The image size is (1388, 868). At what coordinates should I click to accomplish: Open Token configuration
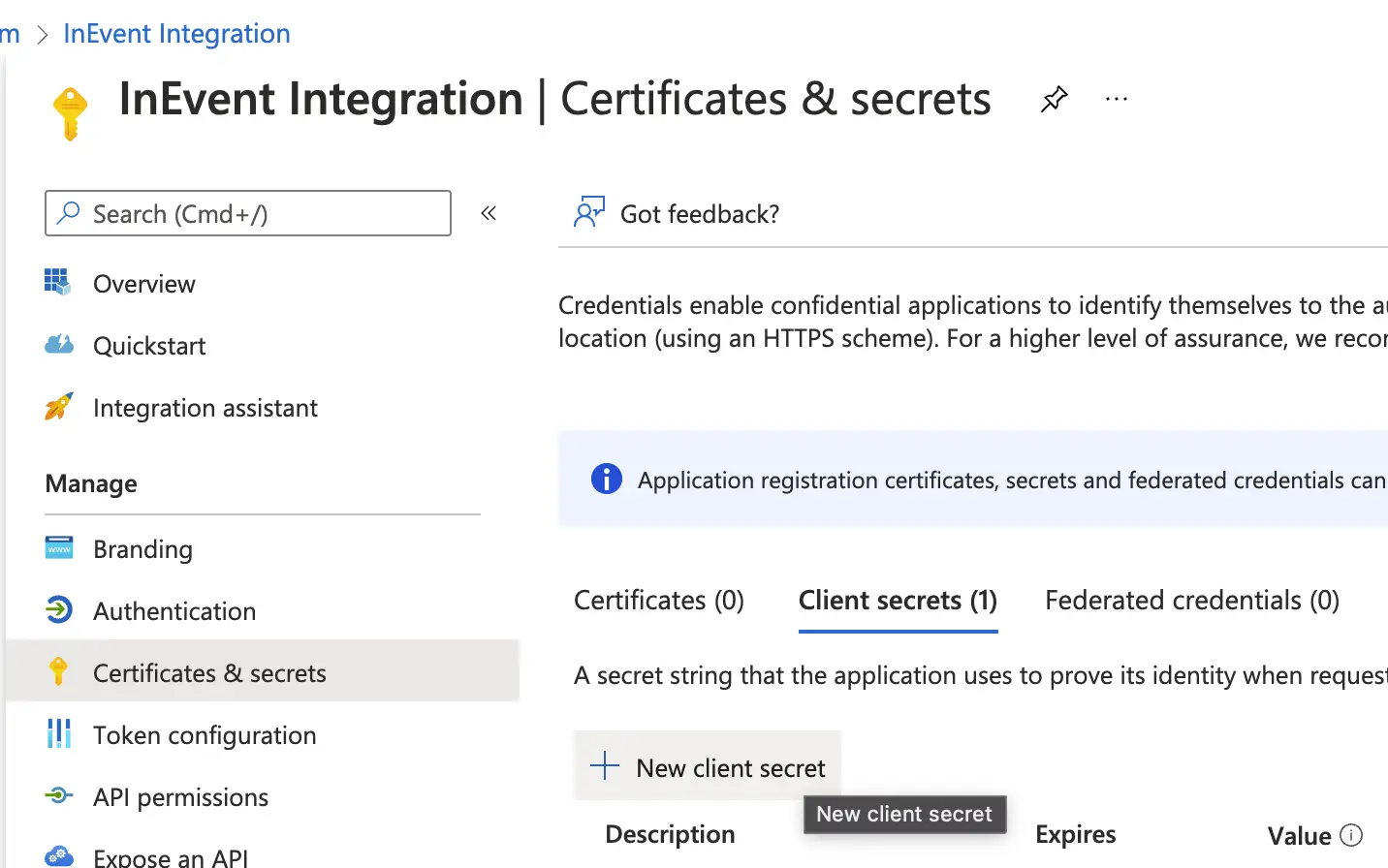point(205,735)
